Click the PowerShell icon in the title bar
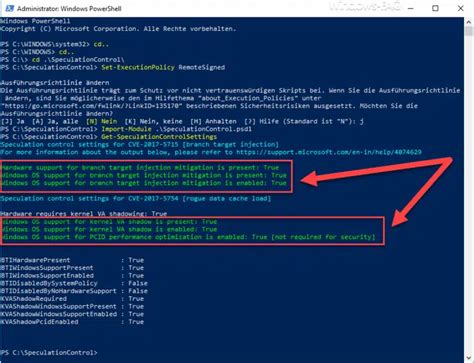Image resolution: width=474 pixels, height=363 pixels. point(9,8)
